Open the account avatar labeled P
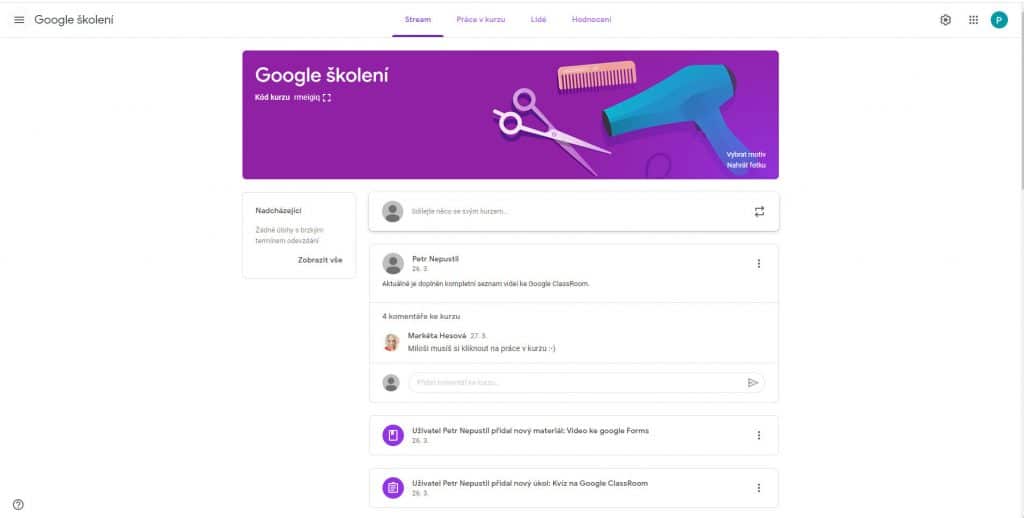 999,20
